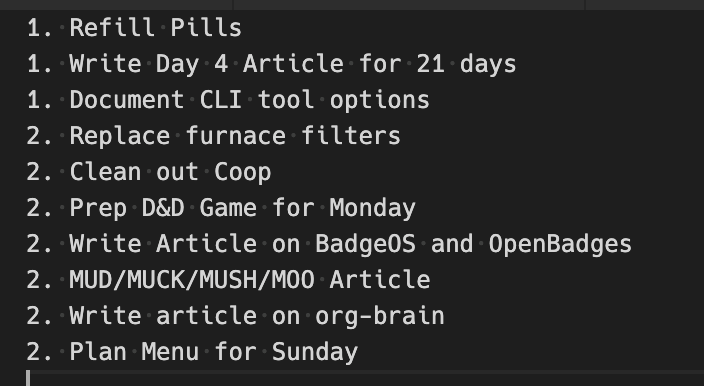Click the number '21' before 'days'

[430, 64]
